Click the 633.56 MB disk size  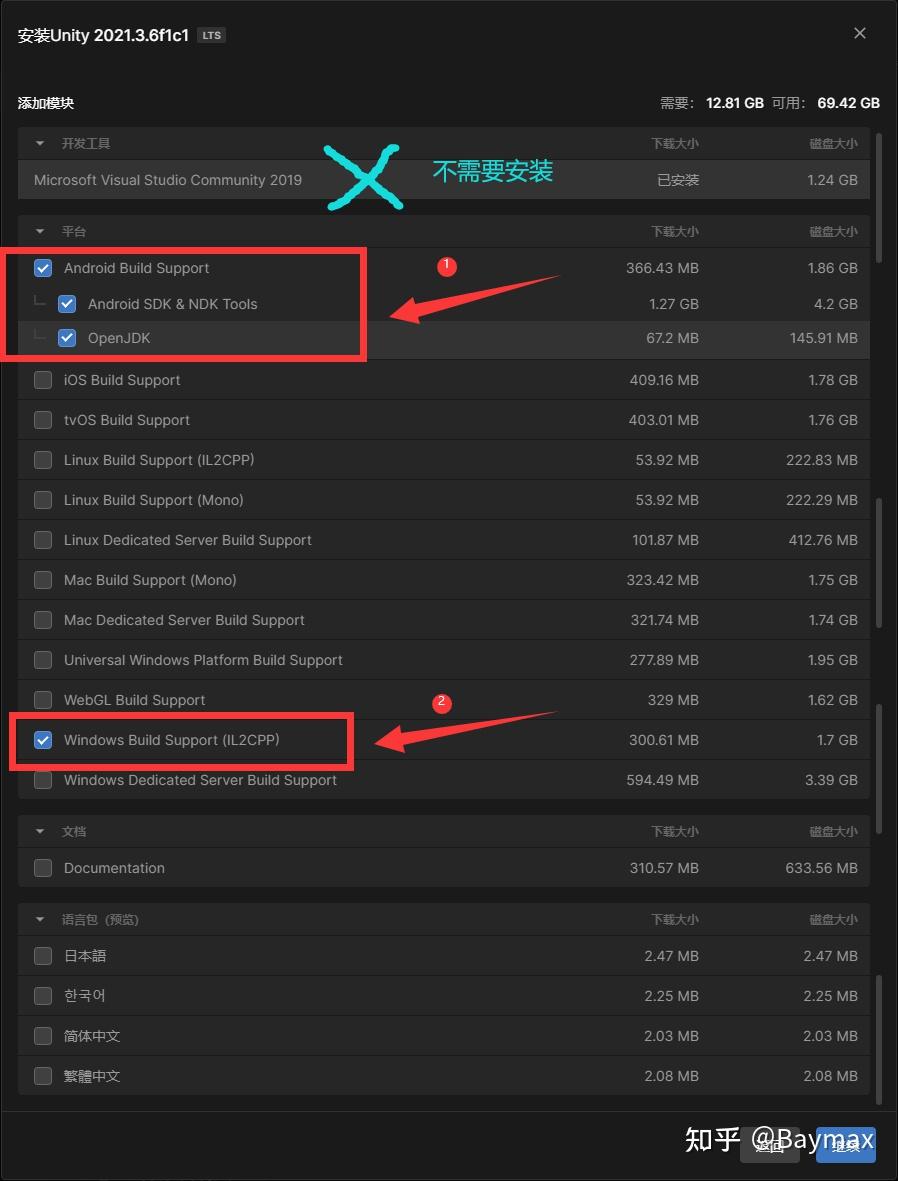point(821,868)
